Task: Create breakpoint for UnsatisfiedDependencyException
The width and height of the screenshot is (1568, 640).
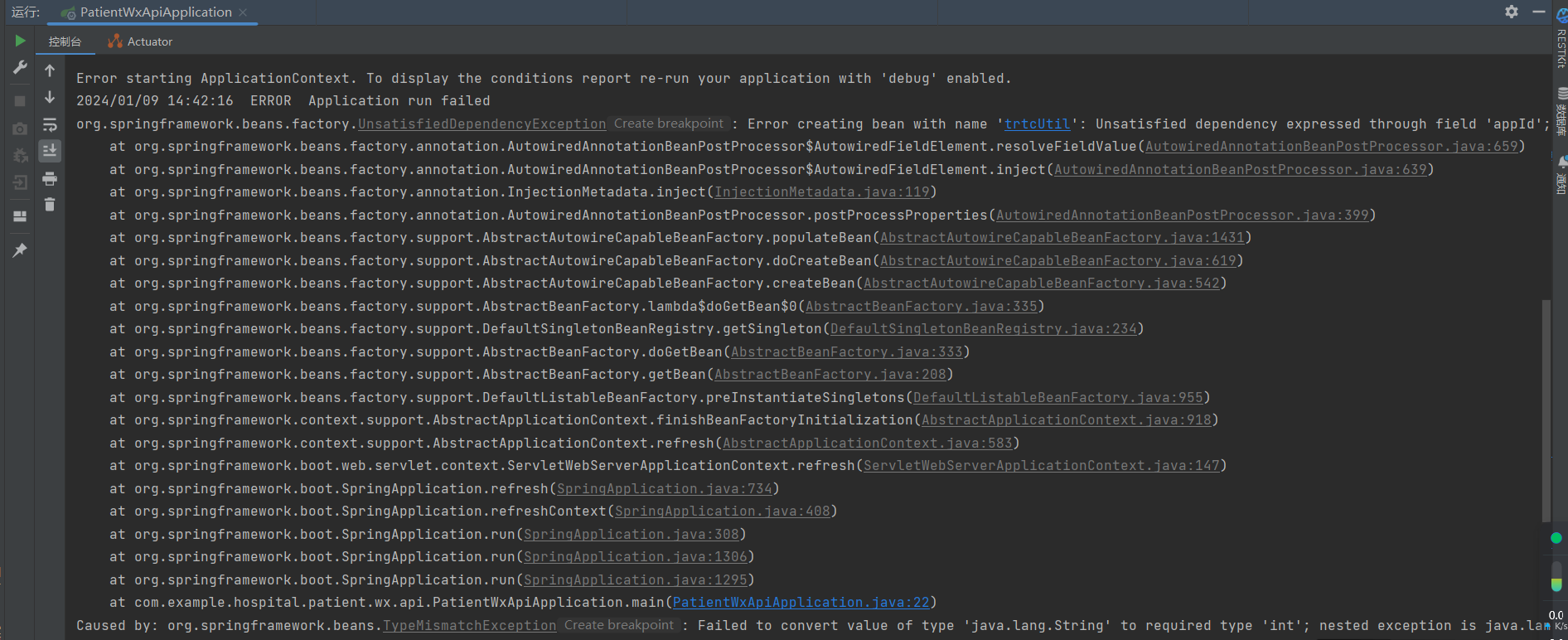Action: click(669, 124)
